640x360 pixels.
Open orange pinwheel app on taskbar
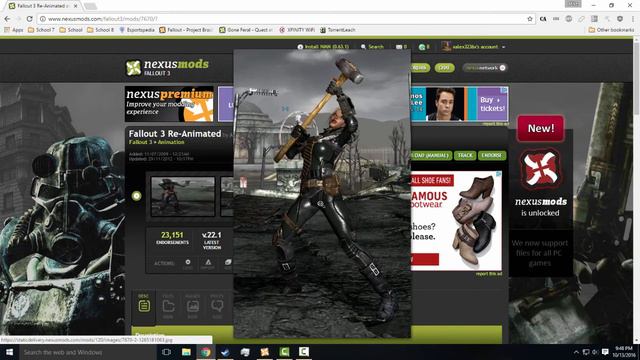tap(264, 352)
